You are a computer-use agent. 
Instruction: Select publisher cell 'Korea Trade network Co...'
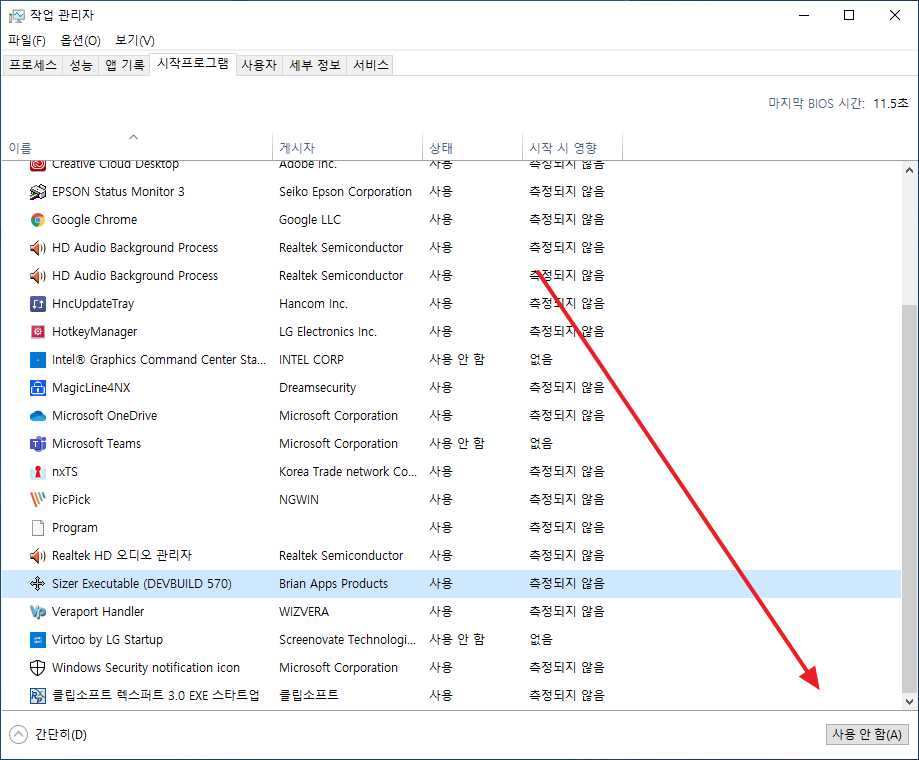(348, 472)
